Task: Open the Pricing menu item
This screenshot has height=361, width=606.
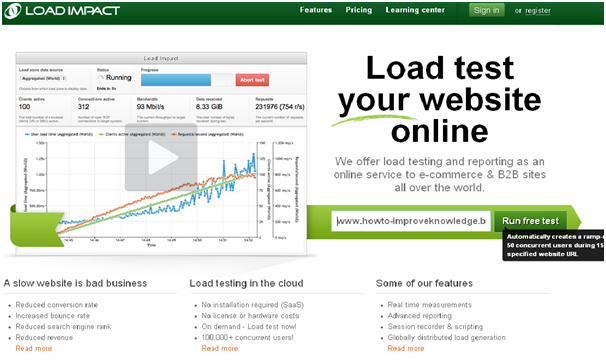Action: click(x=359, y=10)
